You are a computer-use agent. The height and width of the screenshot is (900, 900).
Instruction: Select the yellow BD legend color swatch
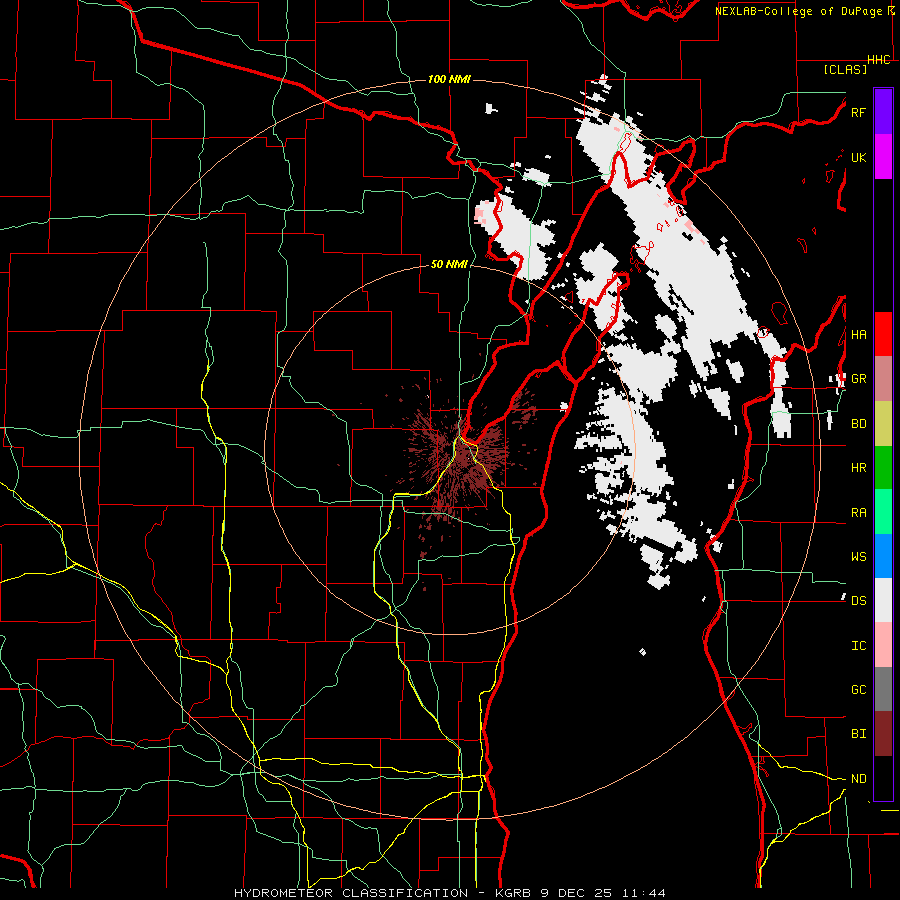[x=883, y=423]
